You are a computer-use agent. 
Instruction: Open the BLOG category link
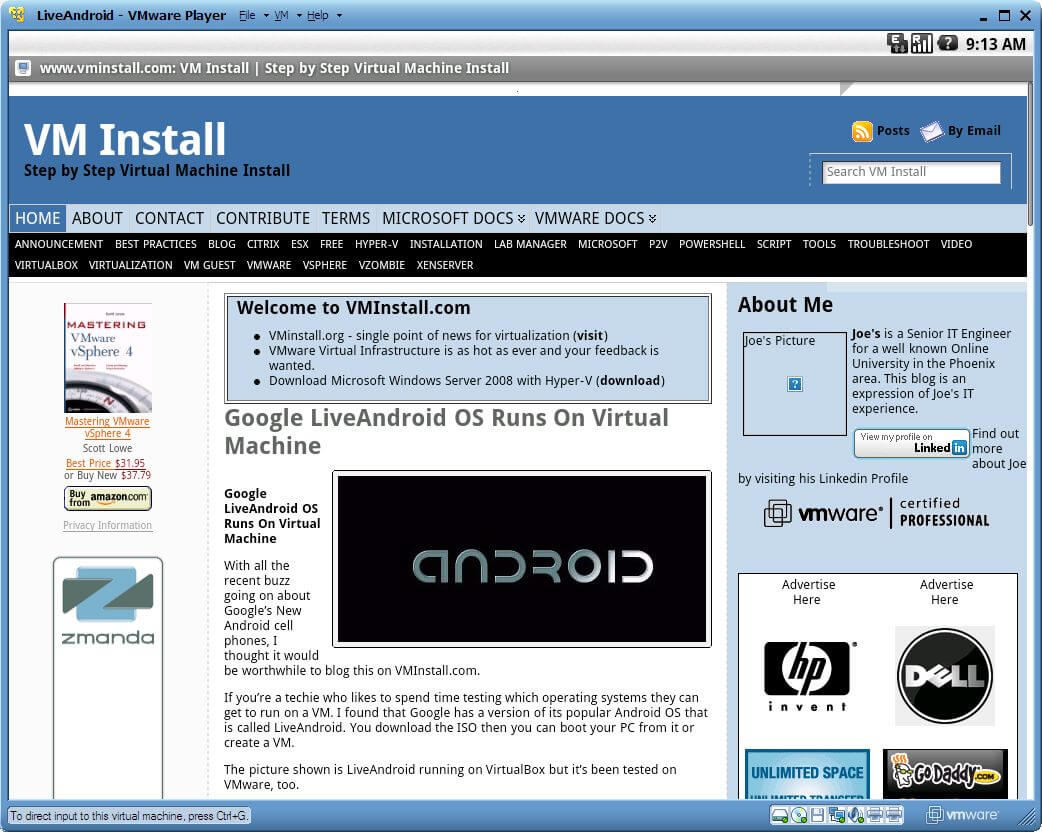click(222, 245)
